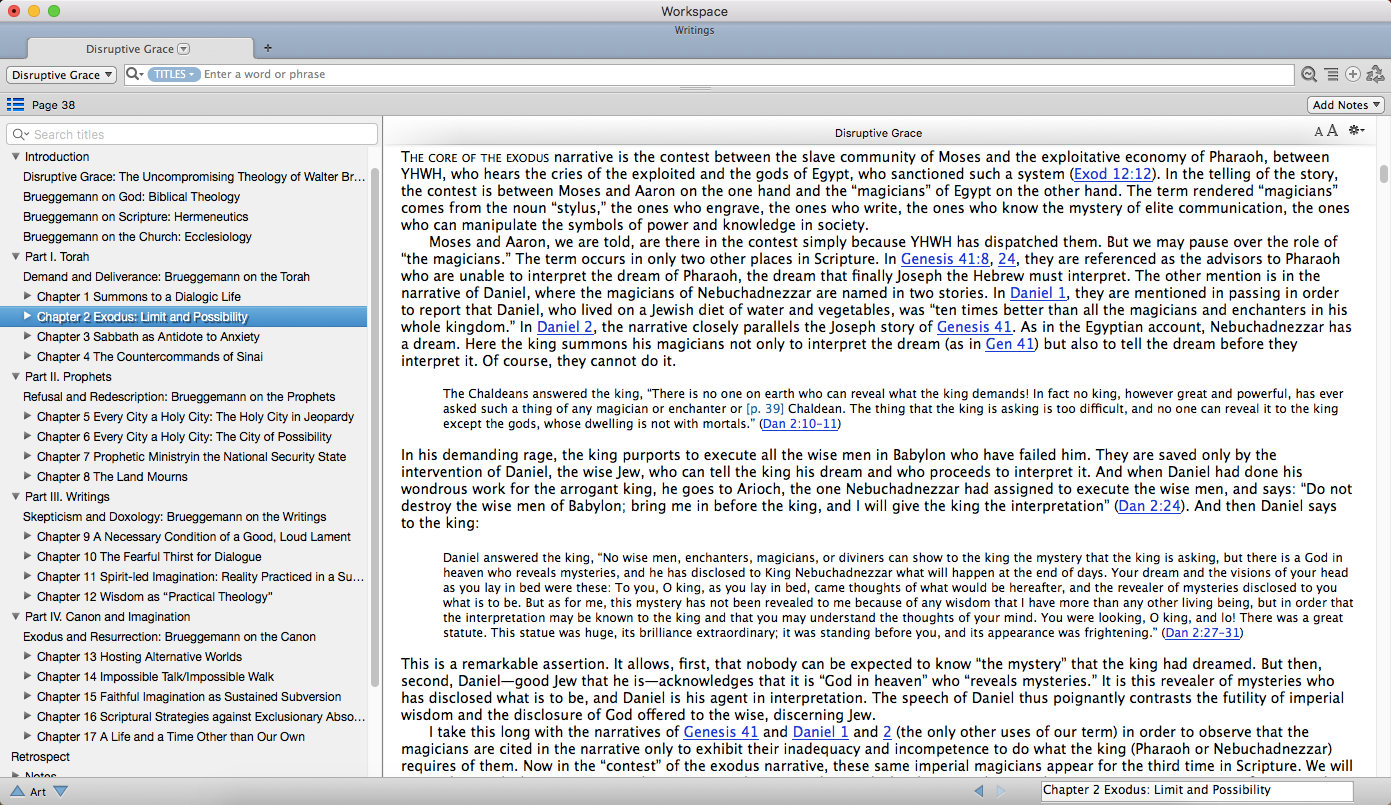The image size is (1391, 805).
Task: Click the recycle arrows icon
Action: coord(1375,75)
